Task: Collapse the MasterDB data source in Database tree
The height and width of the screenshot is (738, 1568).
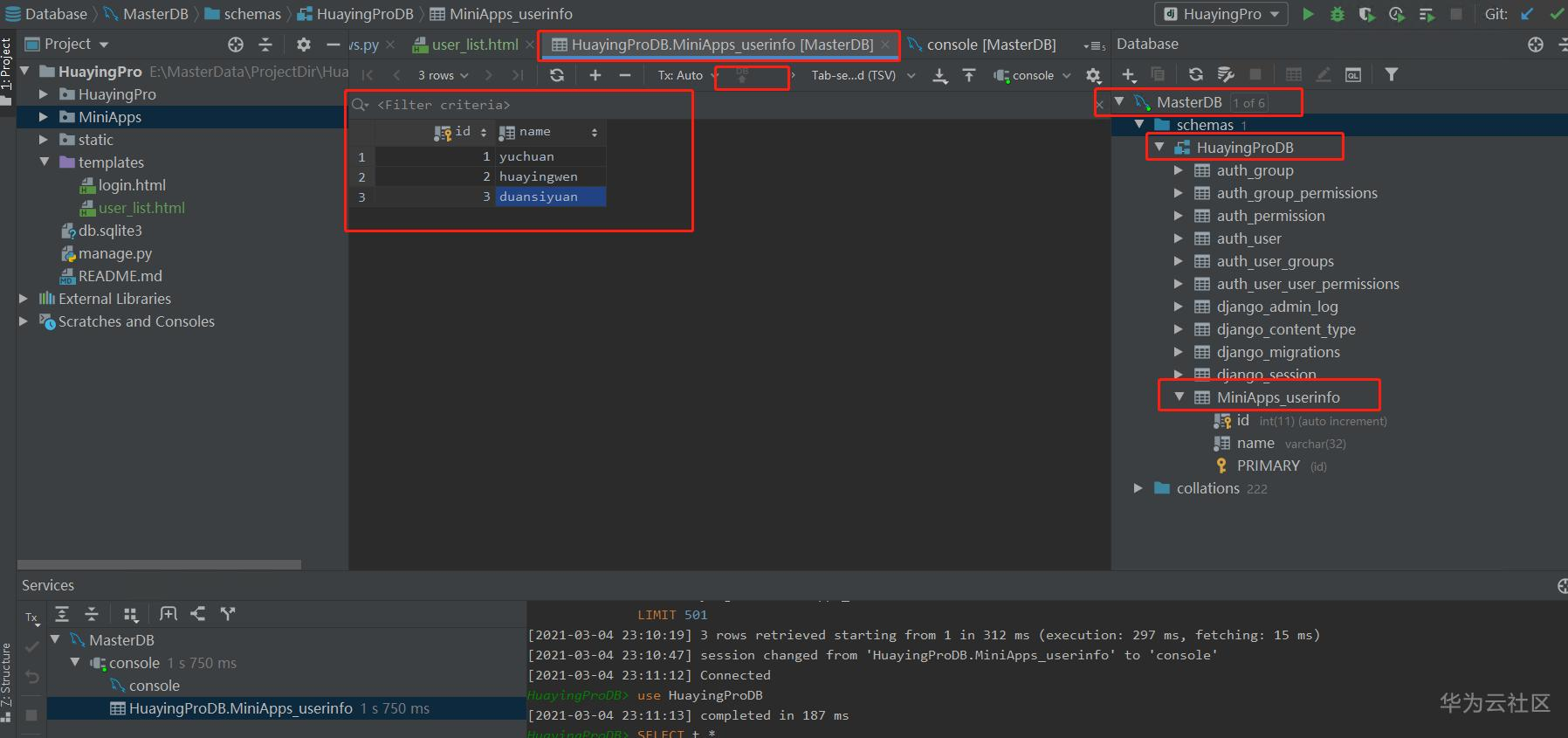Action: (1119, 102)
